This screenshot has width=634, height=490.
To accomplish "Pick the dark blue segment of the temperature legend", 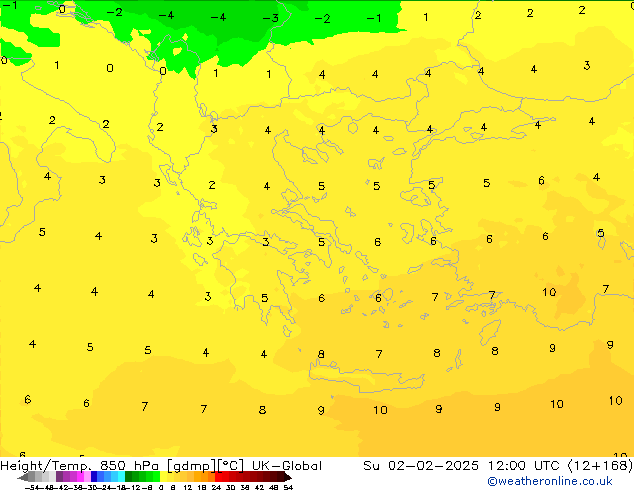I will coord(94,477).
